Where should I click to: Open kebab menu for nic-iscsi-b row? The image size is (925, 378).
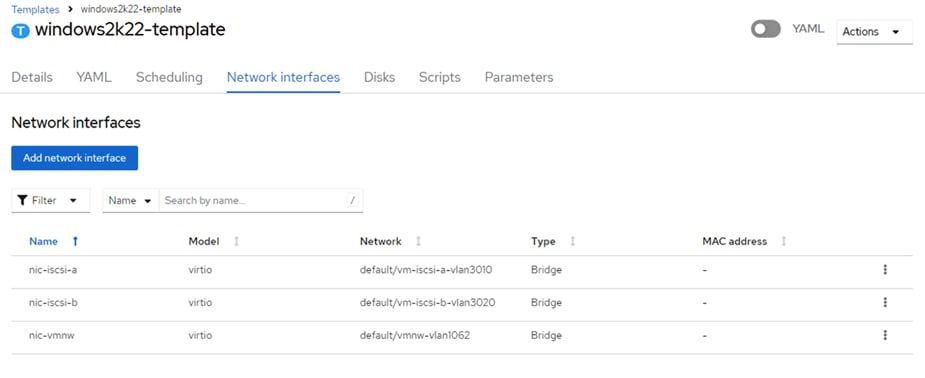885,302
